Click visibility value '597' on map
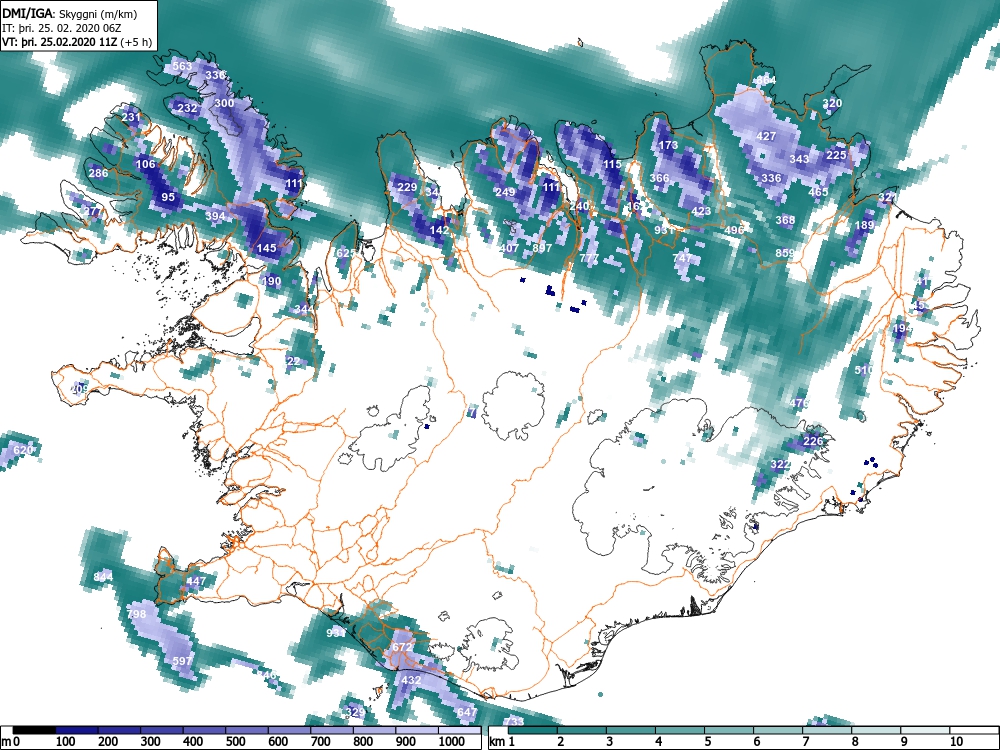1000x750 pixels. click(x=182, y=661)
